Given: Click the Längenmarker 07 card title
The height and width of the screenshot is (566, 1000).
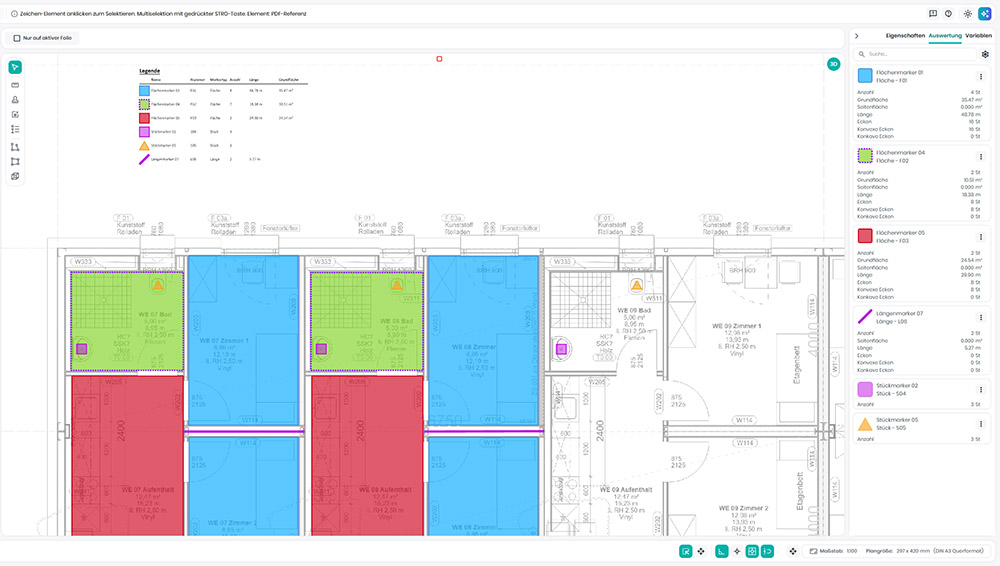Looking at the screenshot, I should pos(899,313).
